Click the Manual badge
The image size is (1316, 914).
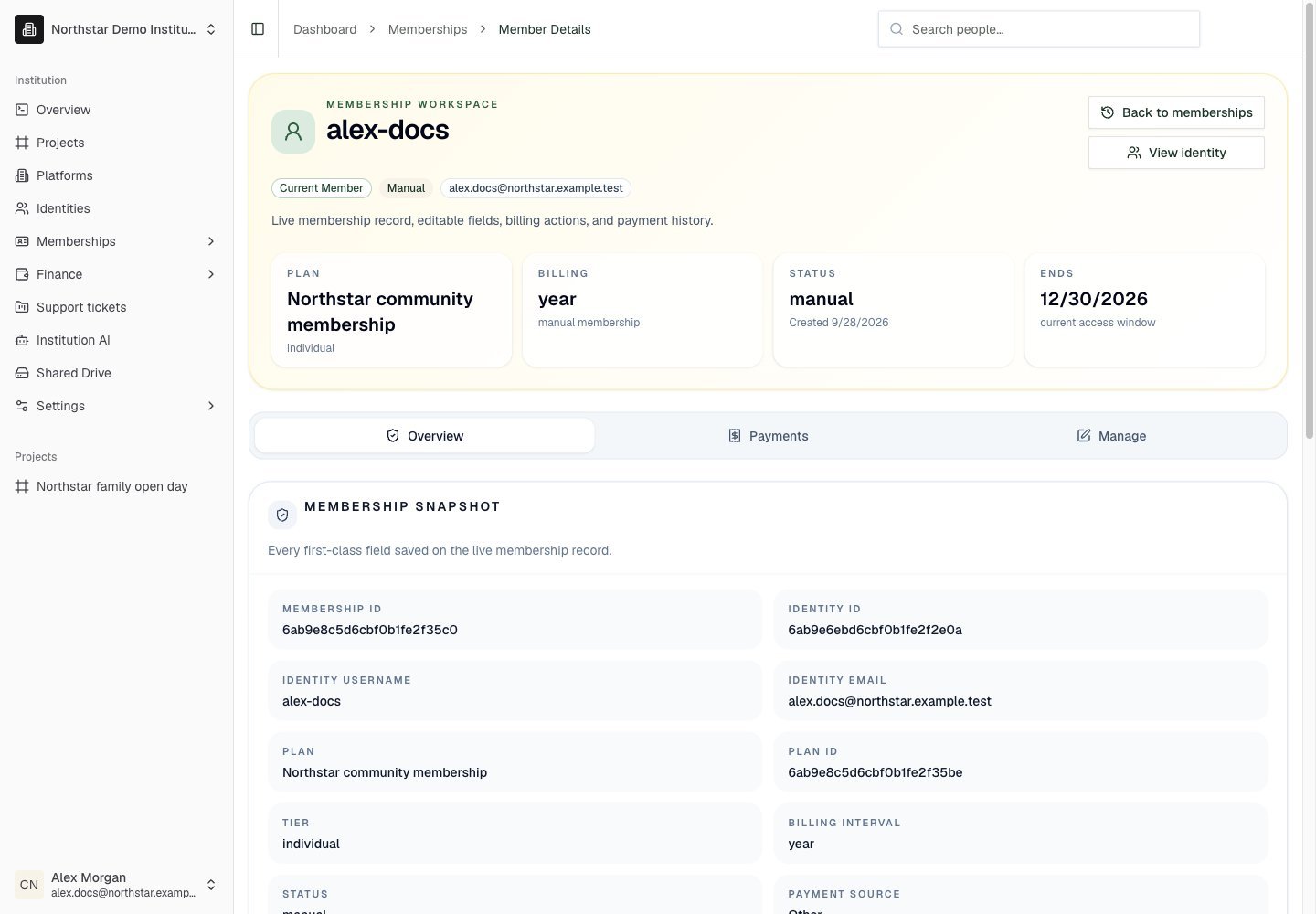pos(406,188)
